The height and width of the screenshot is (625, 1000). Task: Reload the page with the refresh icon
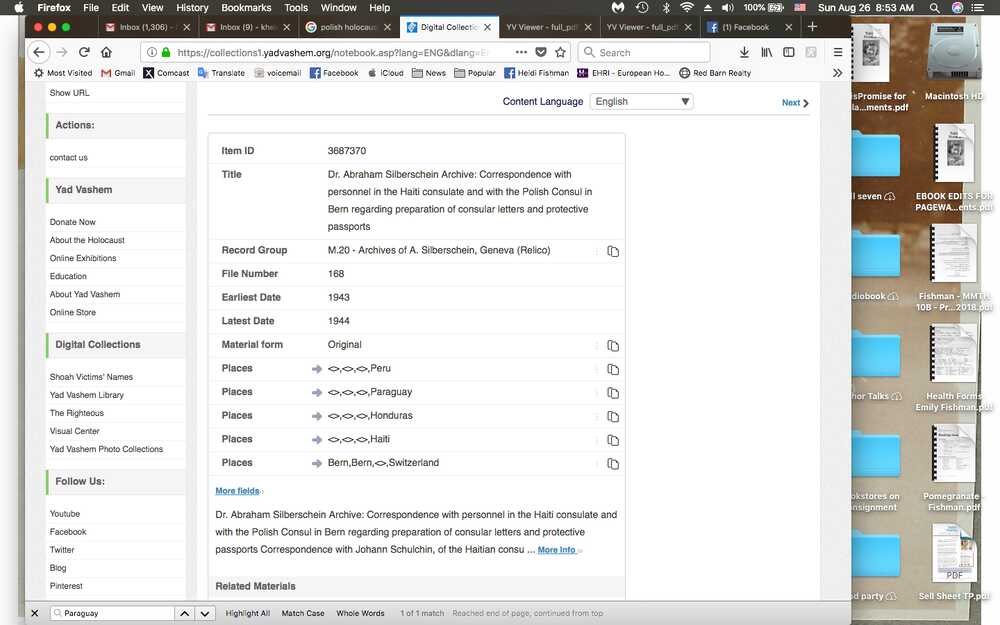coord(84,52)
